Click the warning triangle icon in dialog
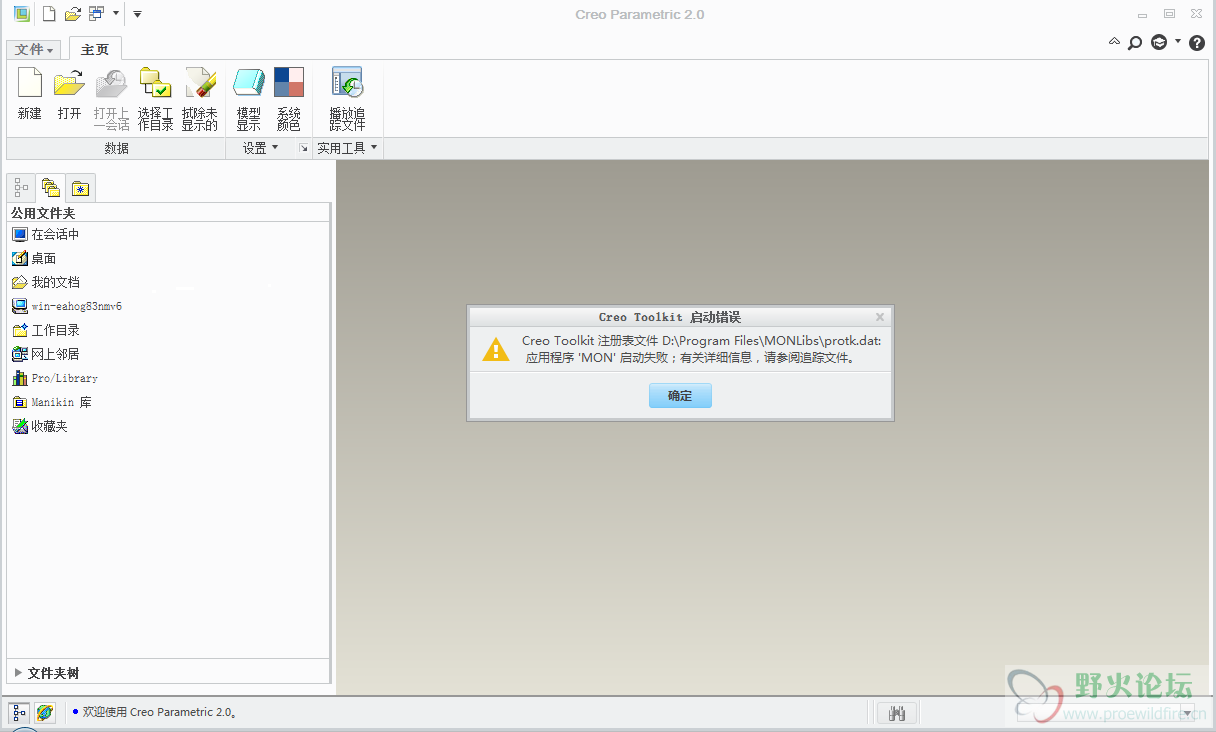This screenshot has height=732, width=1216. (x=496, y=349)
